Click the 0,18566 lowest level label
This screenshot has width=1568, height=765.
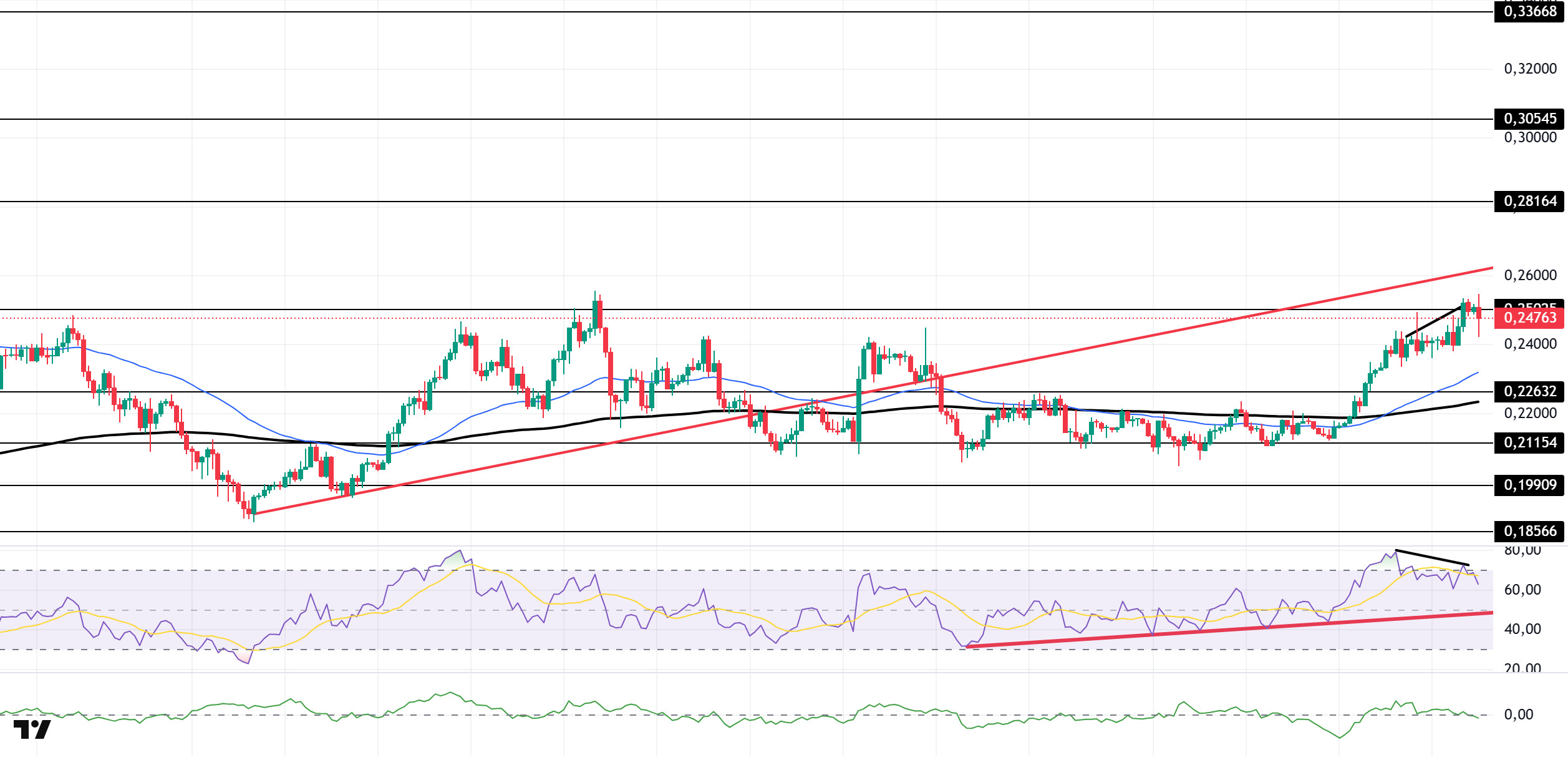coord(1529,531)
